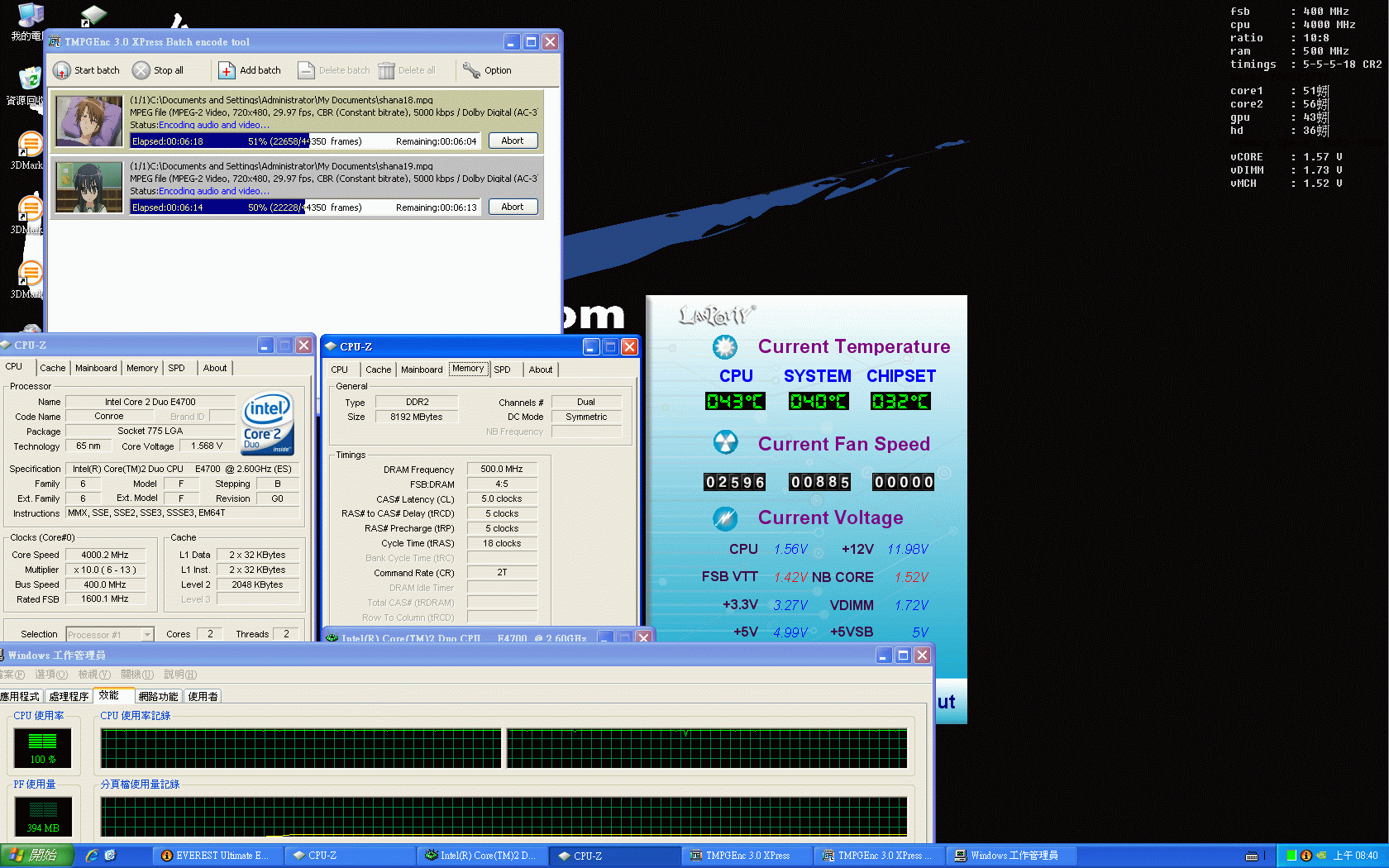
Task: Expand the Processor #1 selection dropdown
Action: tap(147, 635)
